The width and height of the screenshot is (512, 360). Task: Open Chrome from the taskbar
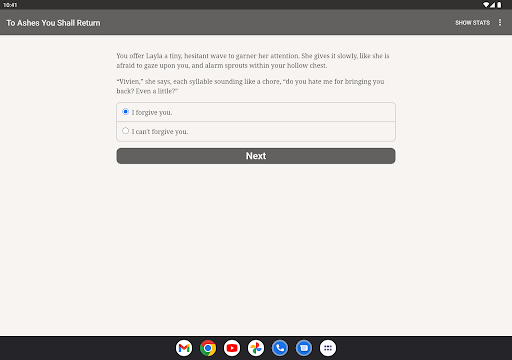pyautogui.click(x=208, y=348)
